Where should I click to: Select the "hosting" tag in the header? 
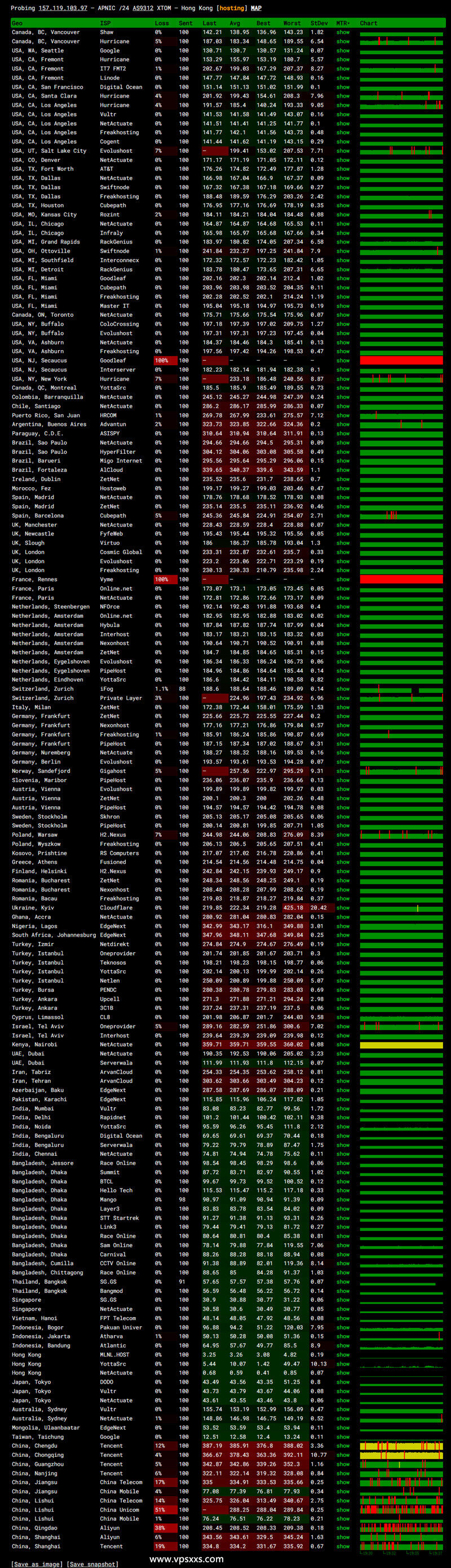click(231, 8)
